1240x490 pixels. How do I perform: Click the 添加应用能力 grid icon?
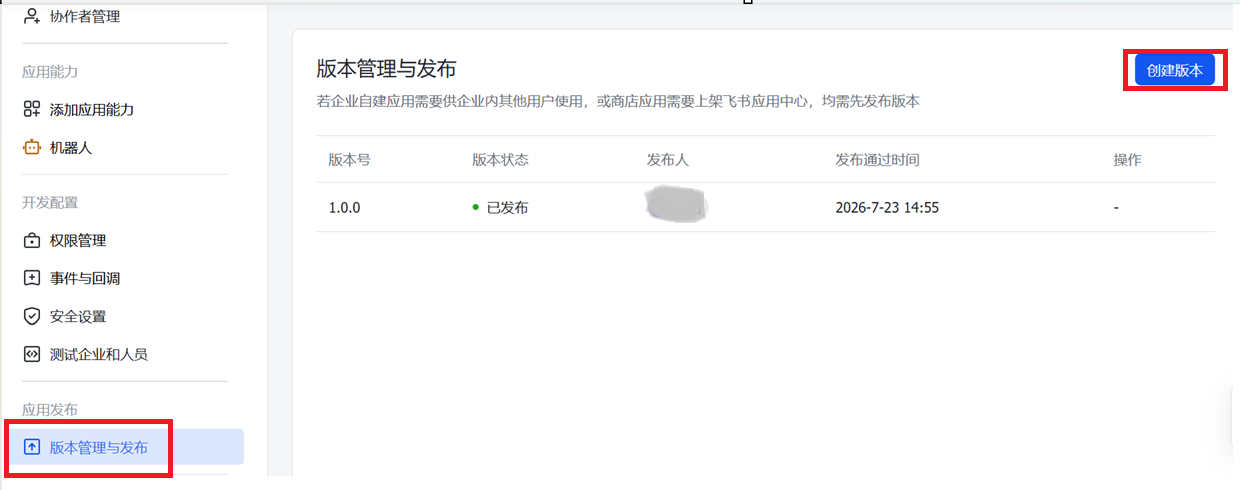click(32, 109)
